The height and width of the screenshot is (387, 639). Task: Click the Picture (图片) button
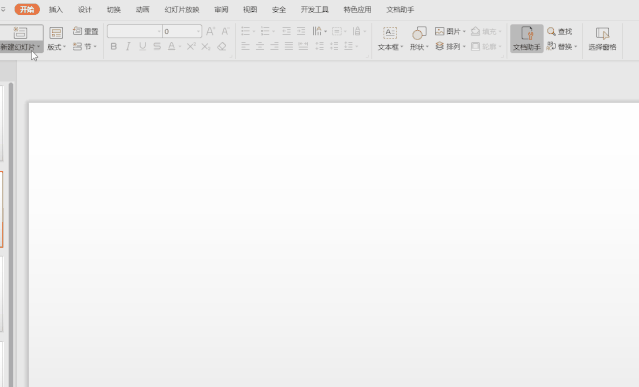click(x=450, y=31)
